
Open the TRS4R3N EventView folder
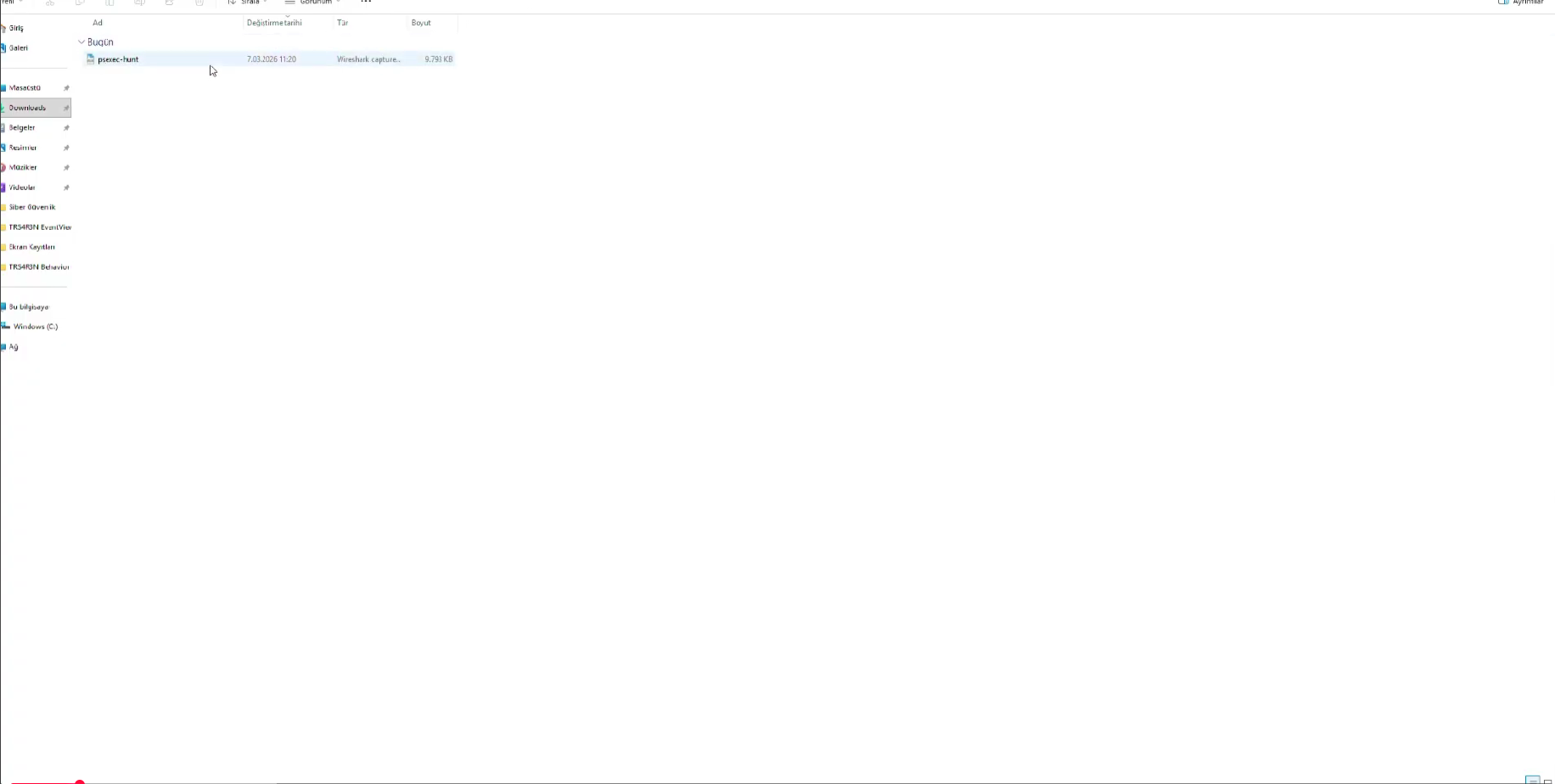click(39, 227)
